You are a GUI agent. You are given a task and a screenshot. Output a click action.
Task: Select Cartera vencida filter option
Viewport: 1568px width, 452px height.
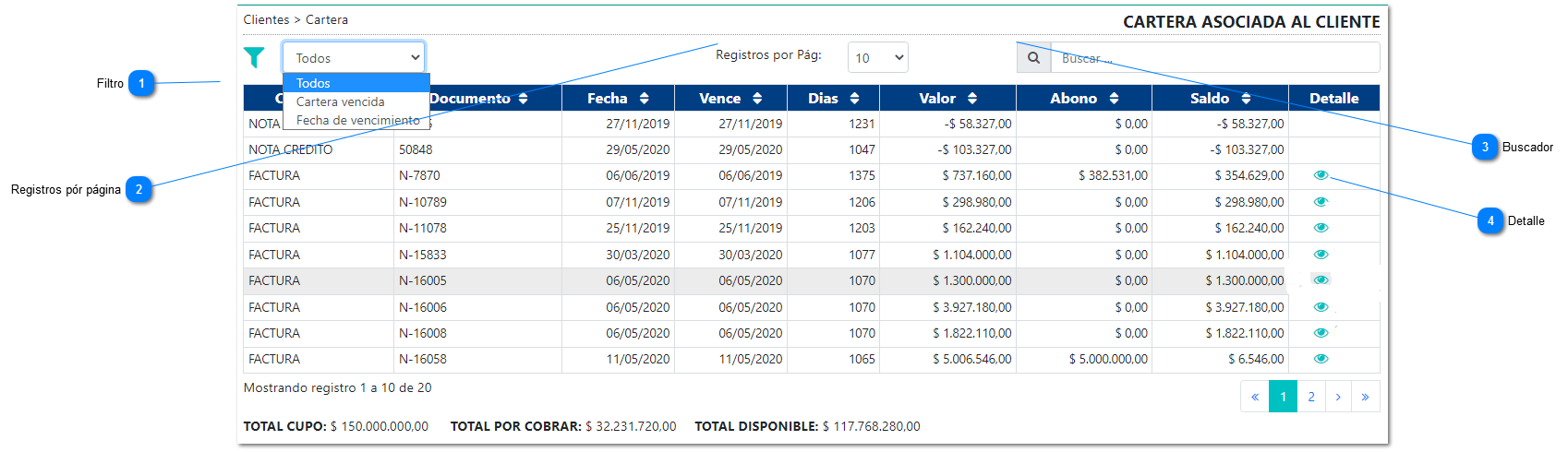tap(341, 101)
